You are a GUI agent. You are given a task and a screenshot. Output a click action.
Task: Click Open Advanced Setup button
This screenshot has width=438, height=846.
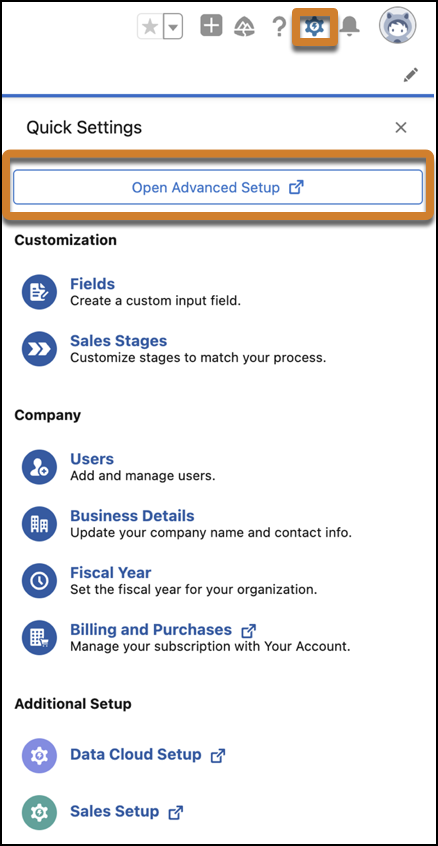[x=218, y=187]
